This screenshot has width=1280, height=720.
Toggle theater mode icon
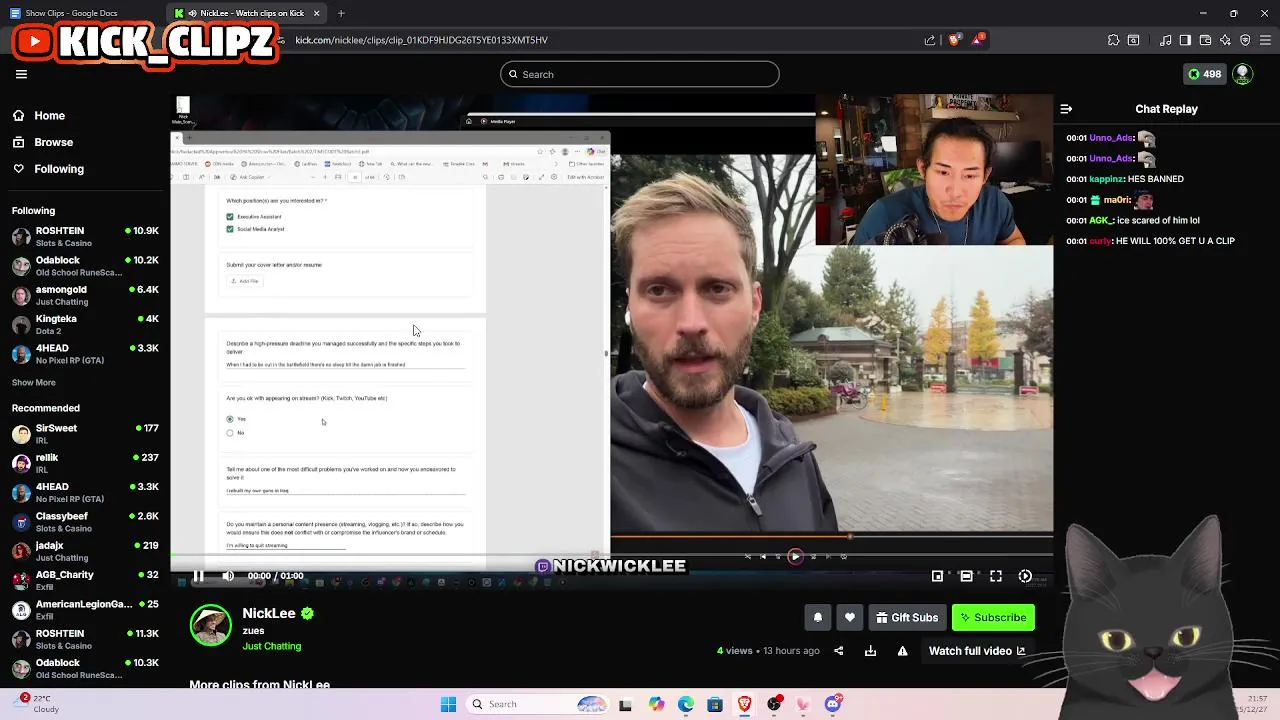966,576
